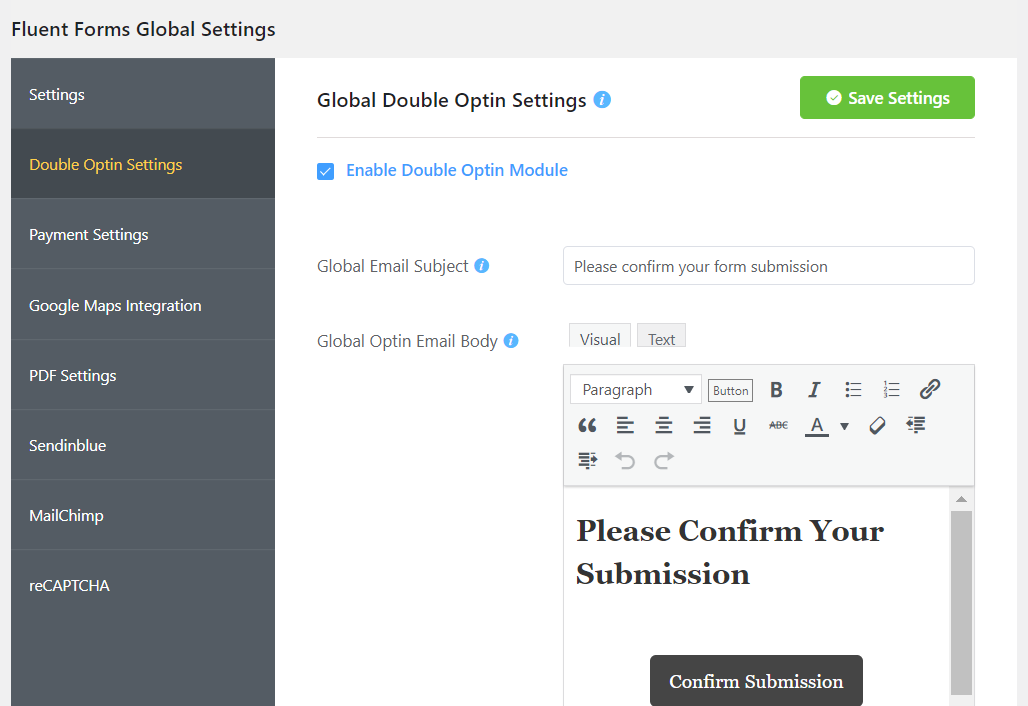Apply blockquote formatting
Viewport: 1028px width, 706px height.
[x=587, y=424]
